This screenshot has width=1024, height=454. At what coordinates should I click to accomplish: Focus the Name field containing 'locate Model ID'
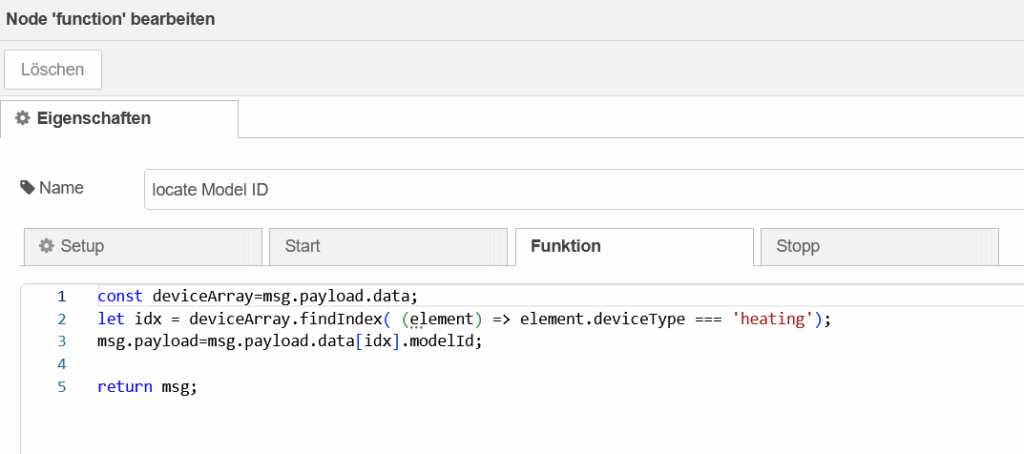(x=584, y=189)
